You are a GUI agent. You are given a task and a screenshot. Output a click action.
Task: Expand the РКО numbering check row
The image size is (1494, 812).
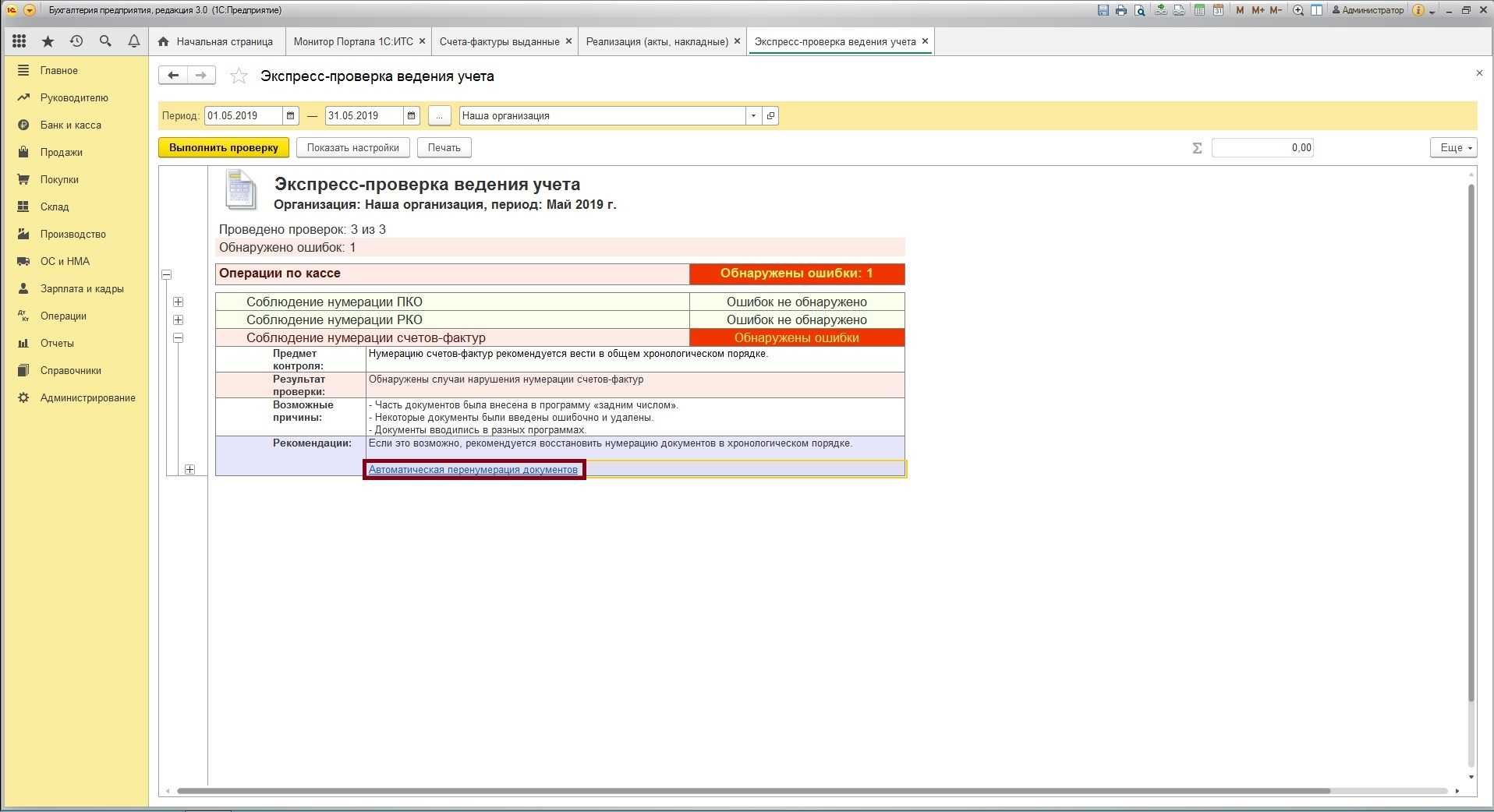tap(179, 320)
